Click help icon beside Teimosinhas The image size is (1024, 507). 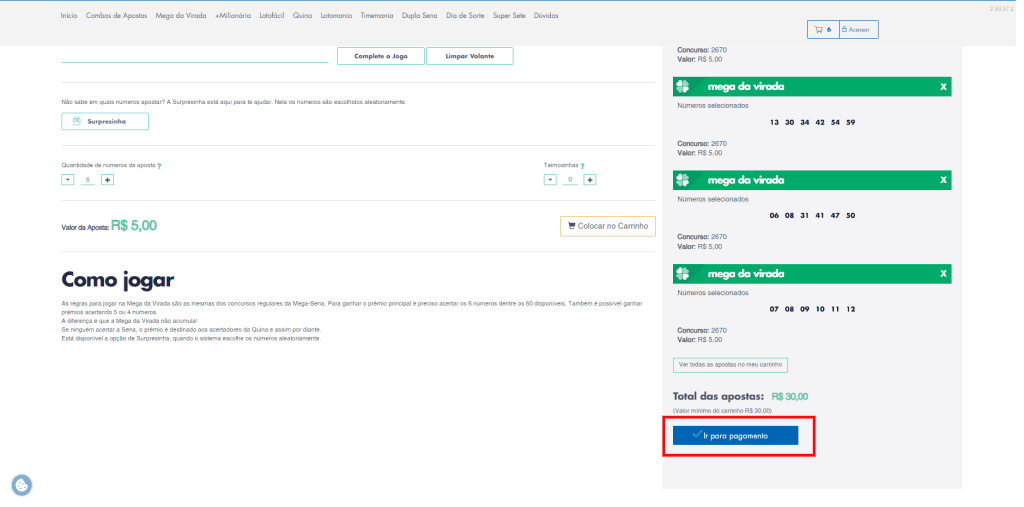point(582,166)
